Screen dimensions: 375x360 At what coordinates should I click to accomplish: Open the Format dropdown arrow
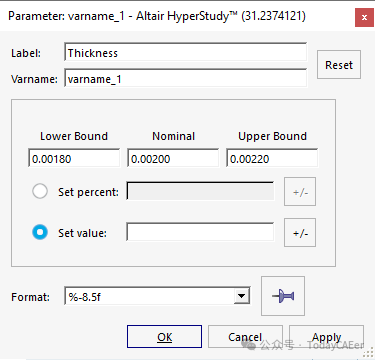coord(241,296)
